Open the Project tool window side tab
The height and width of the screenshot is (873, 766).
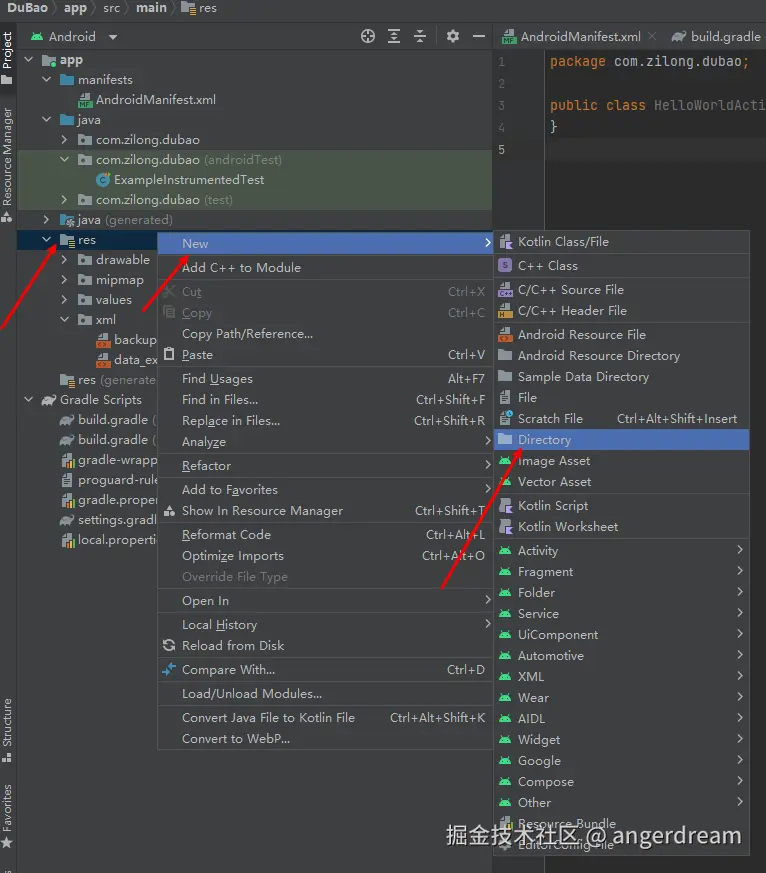[x=7, y=57]
